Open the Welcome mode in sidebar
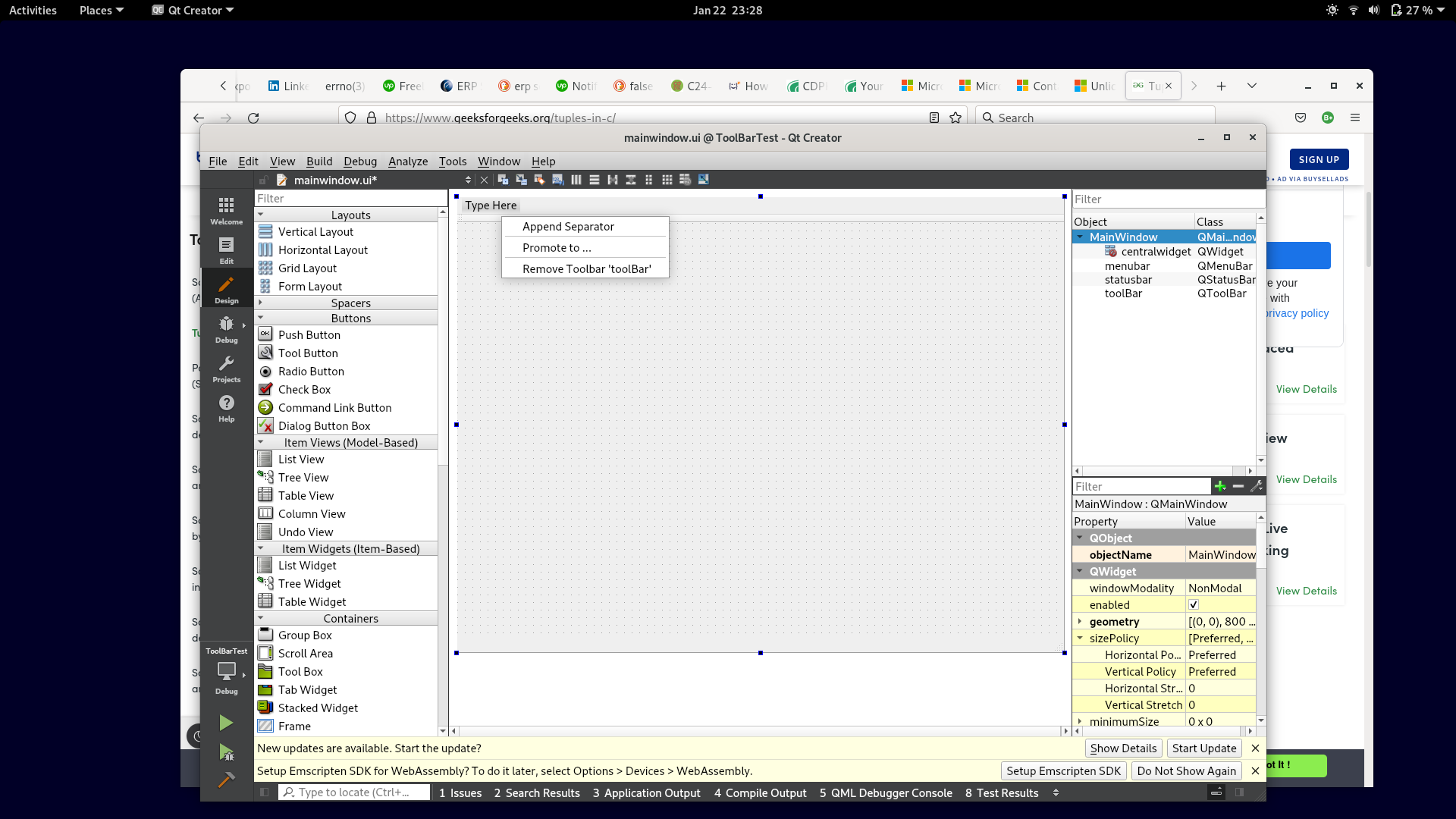Image resolution: width=1456 pixels, height=819 pixels. (x=226, y=211)
